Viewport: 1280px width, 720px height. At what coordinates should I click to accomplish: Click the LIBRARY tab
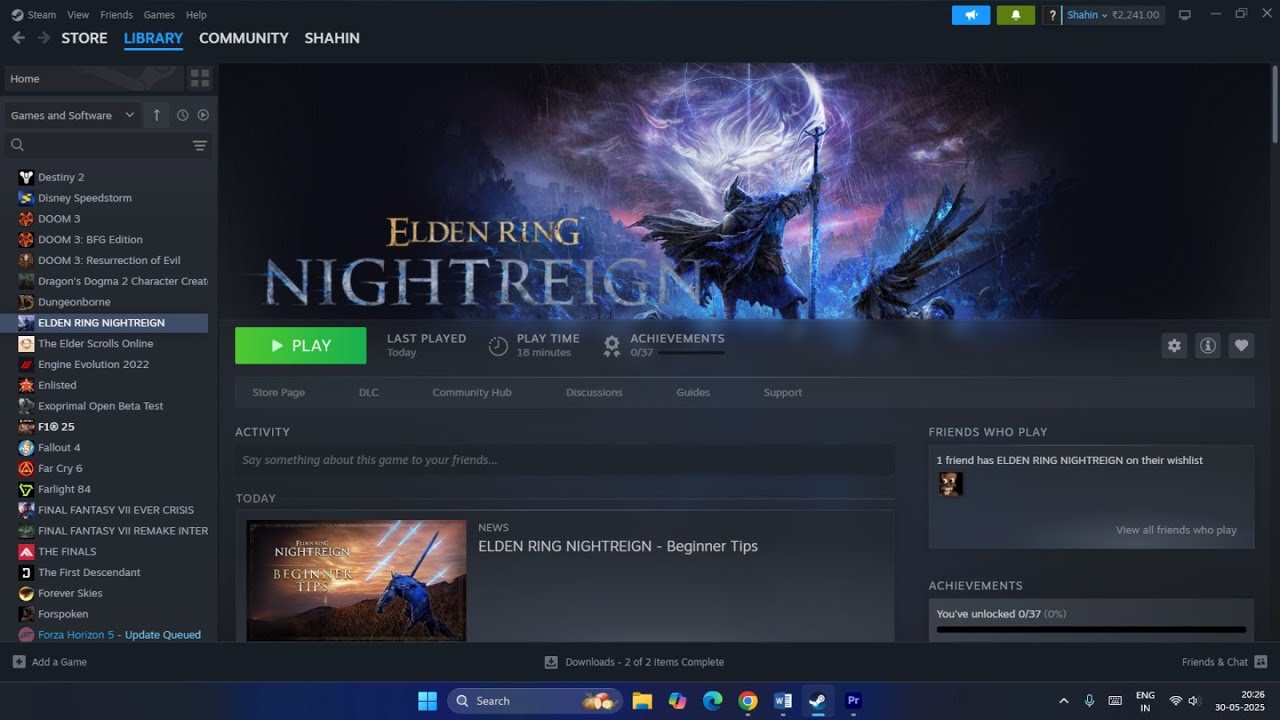(153, 38)
